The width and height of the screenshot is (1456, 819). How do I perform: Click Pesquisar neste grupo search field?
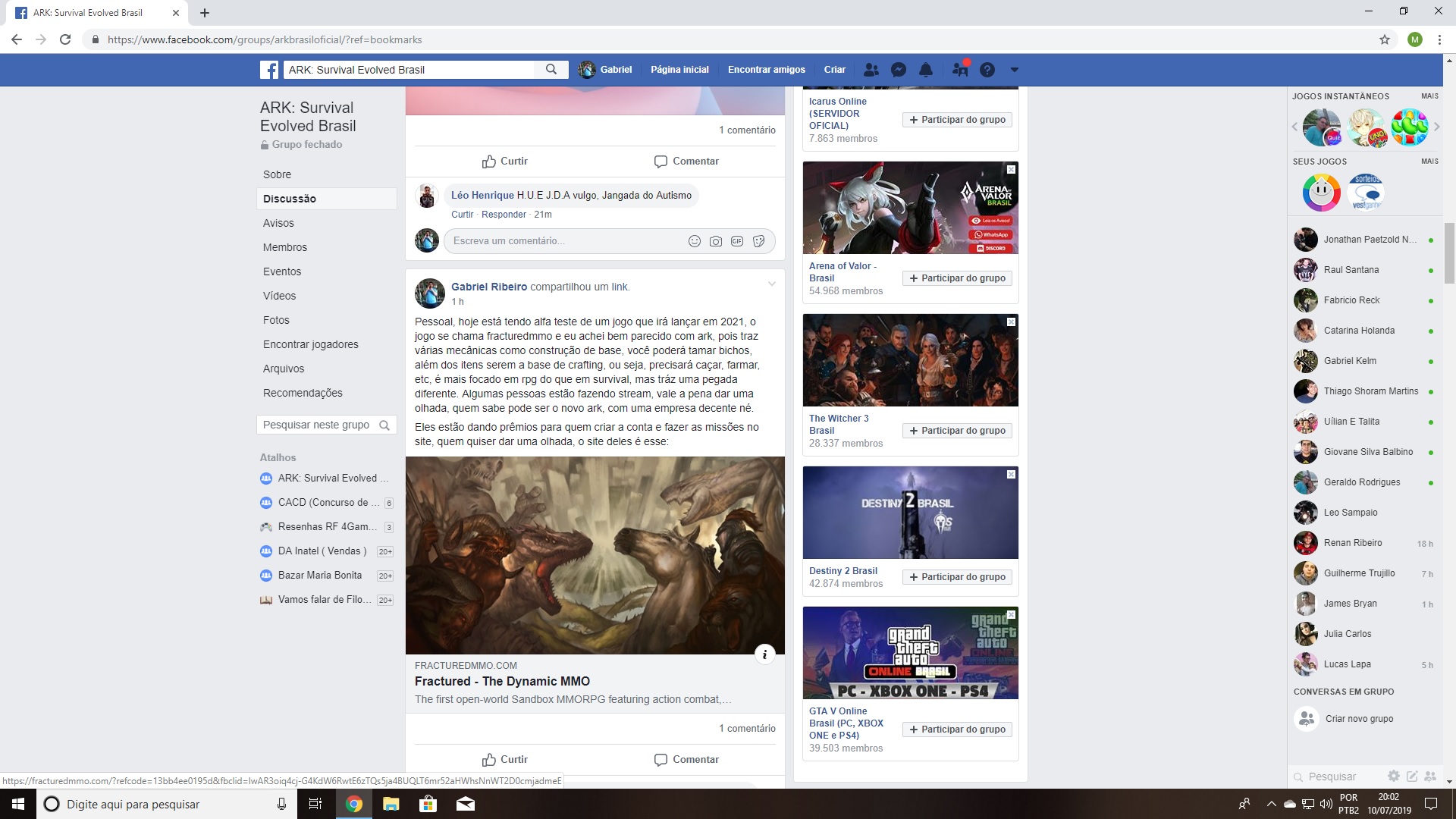click(x=326, y=425)
